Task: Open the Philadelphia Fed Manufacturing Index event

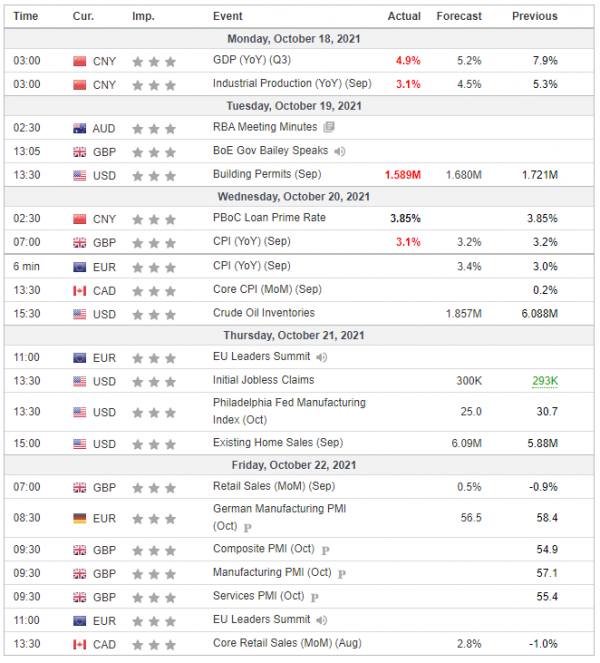Action: coord(289,411)
